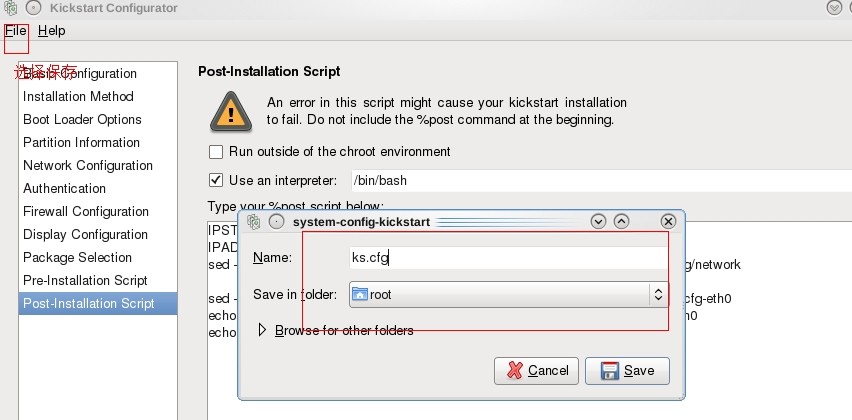Click in the %post script text area
Viewport: 852px width, 420px height.
[530, 321]
